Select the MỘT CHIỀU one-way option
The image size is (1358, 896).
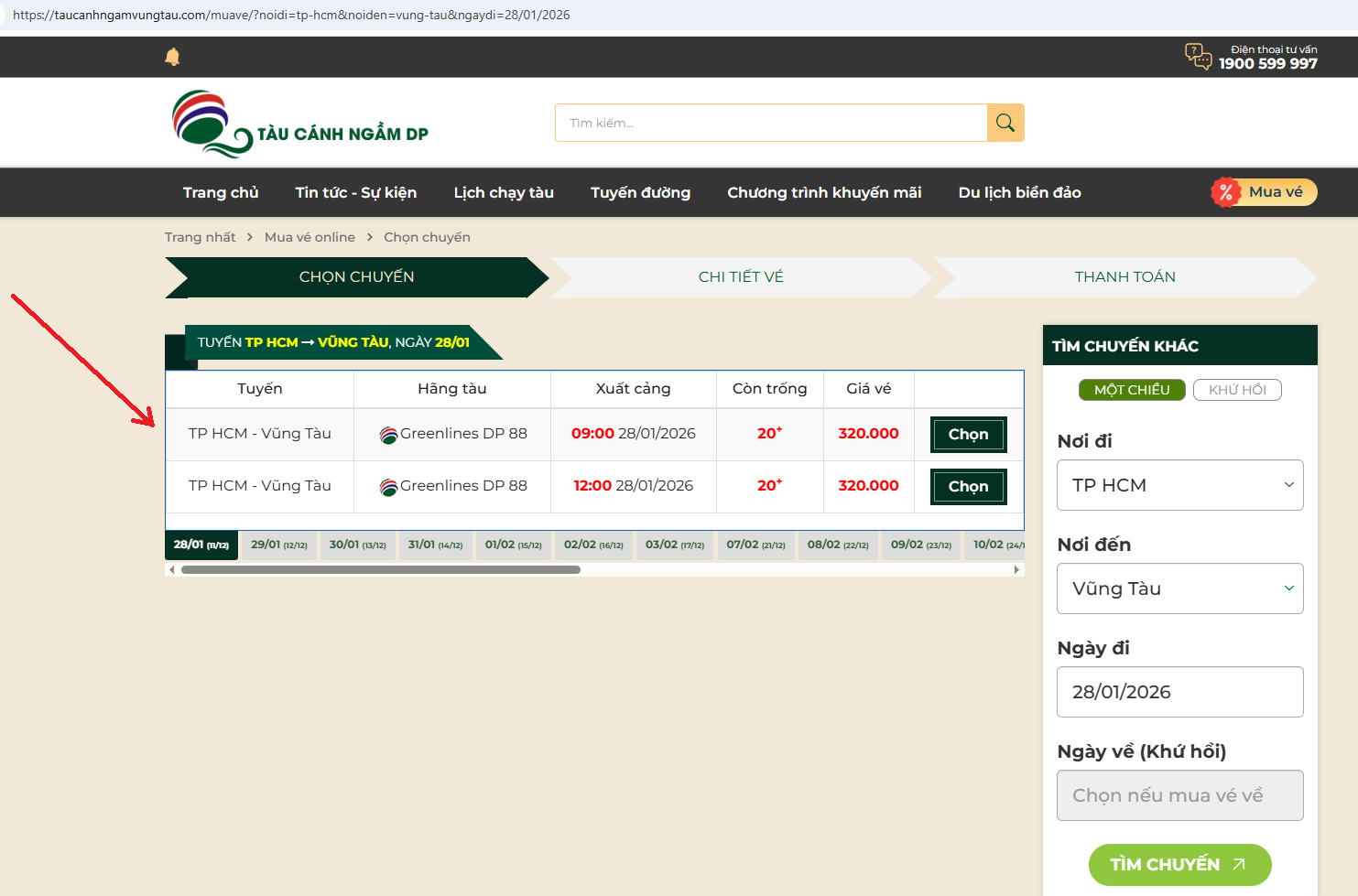pos(1132,390)
